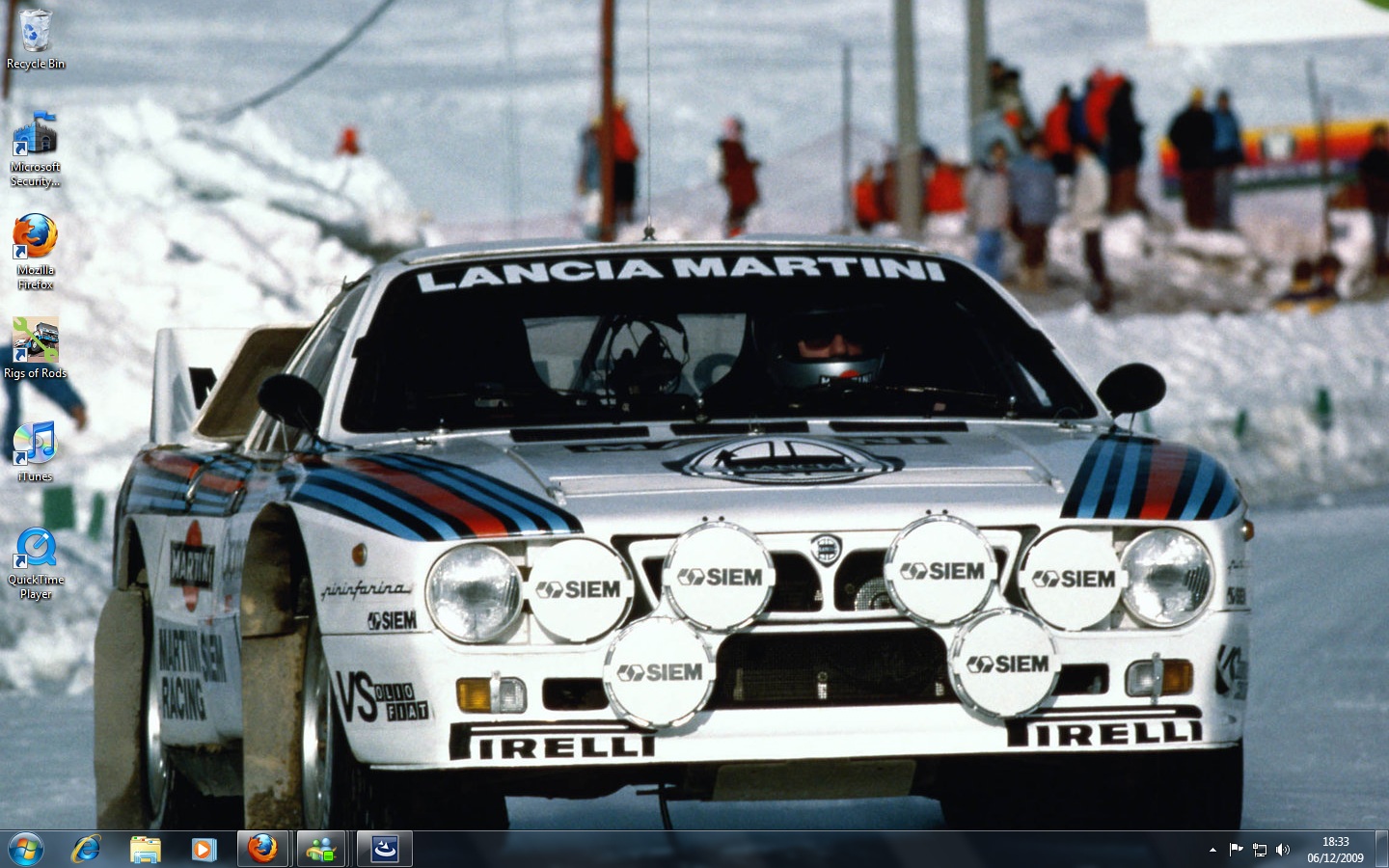Launch Windows Media Player from the taskbar

(203, 850)
